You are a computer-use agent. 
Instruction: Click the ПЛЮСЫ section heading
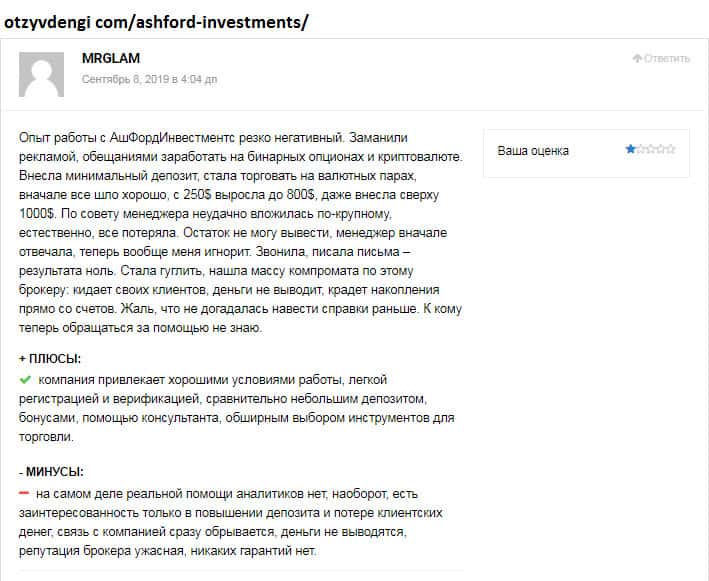50,358
